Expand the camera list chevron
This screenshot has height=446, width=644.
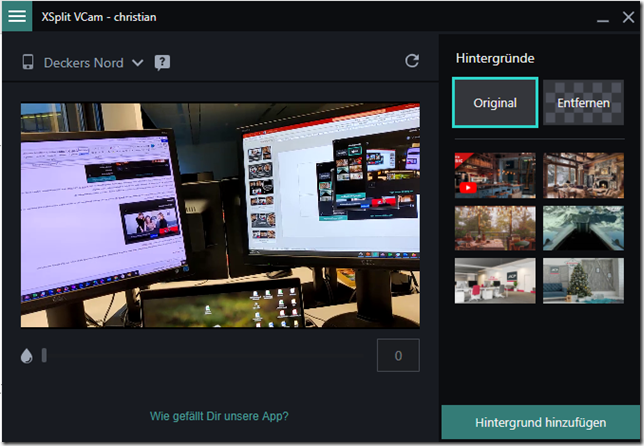tap(138, 63)
